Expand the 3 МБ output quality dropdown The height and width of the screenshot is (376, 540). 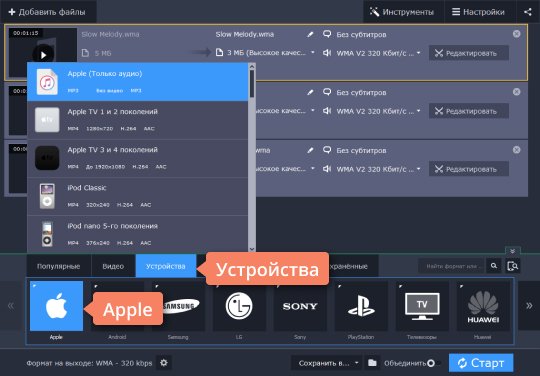[265, 53]
